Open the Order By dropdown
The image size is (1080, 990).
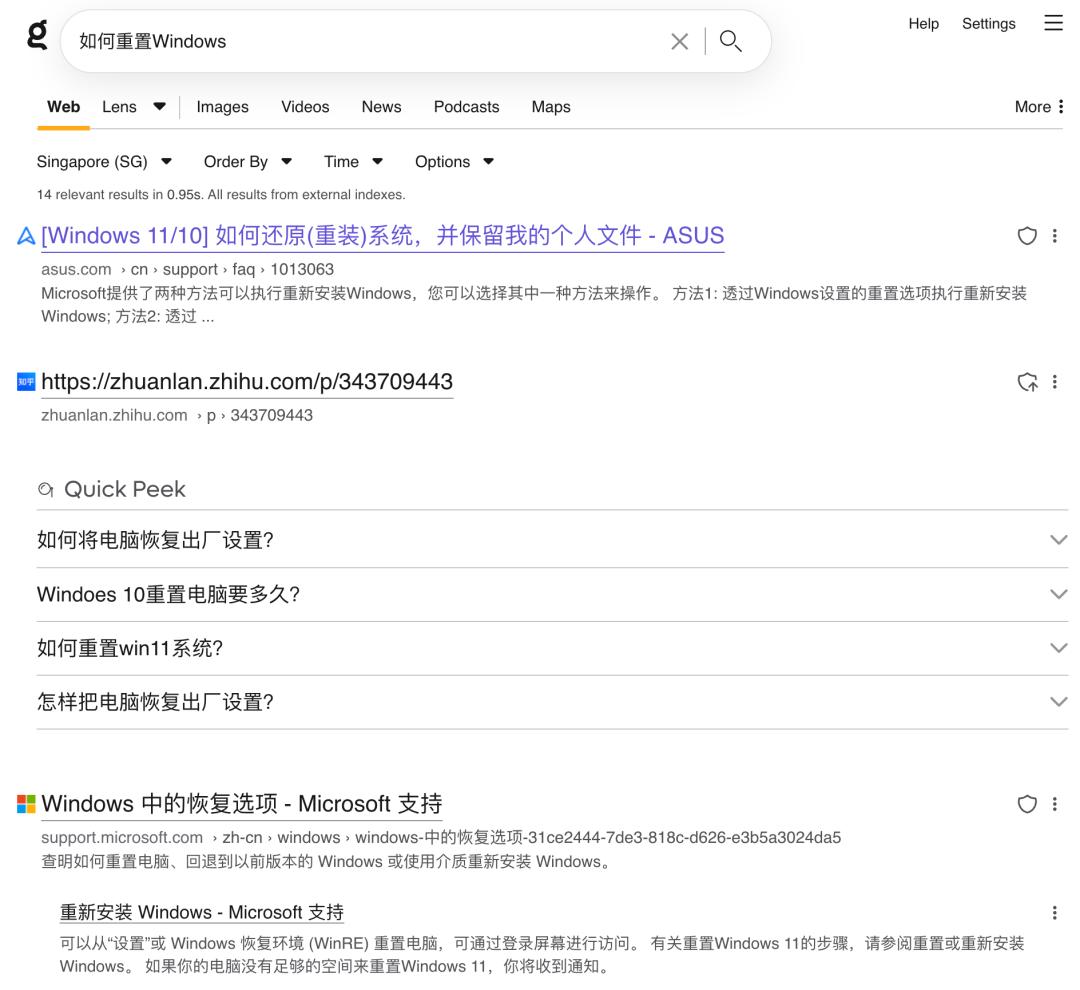click(247, 162)
